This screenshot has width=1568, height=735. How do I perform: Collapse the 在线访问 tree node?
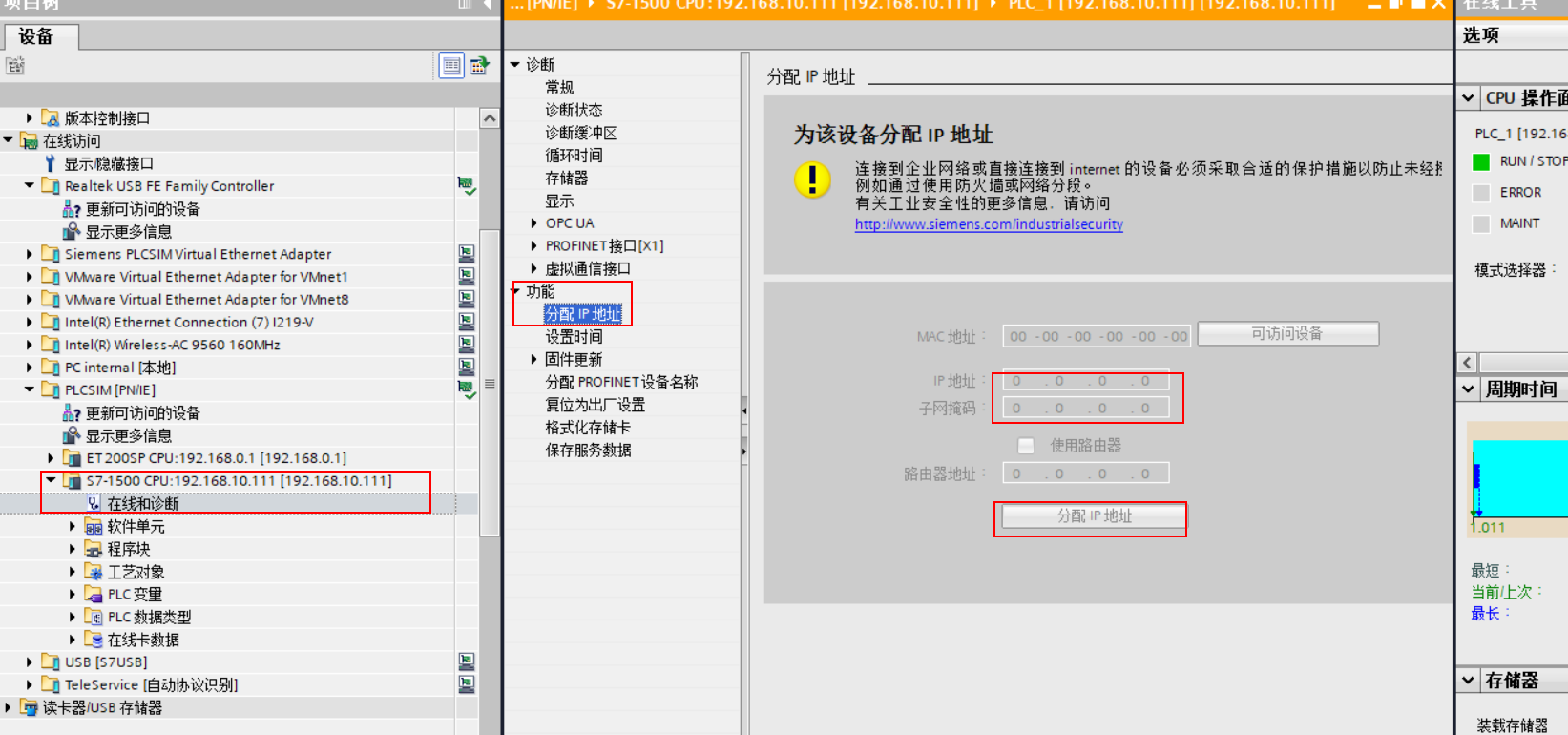9,140
